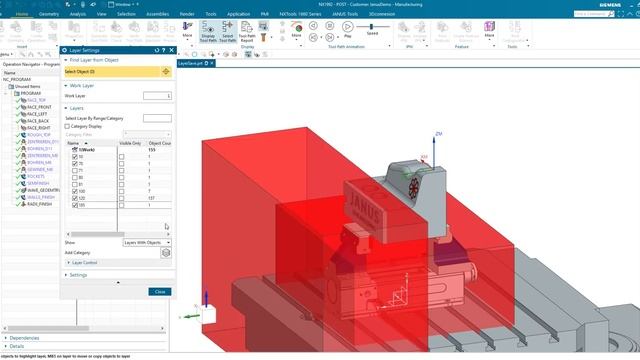The image size is (640, 360).
Task: Click the PROGRAM folder icon
Action: (17, 93)
